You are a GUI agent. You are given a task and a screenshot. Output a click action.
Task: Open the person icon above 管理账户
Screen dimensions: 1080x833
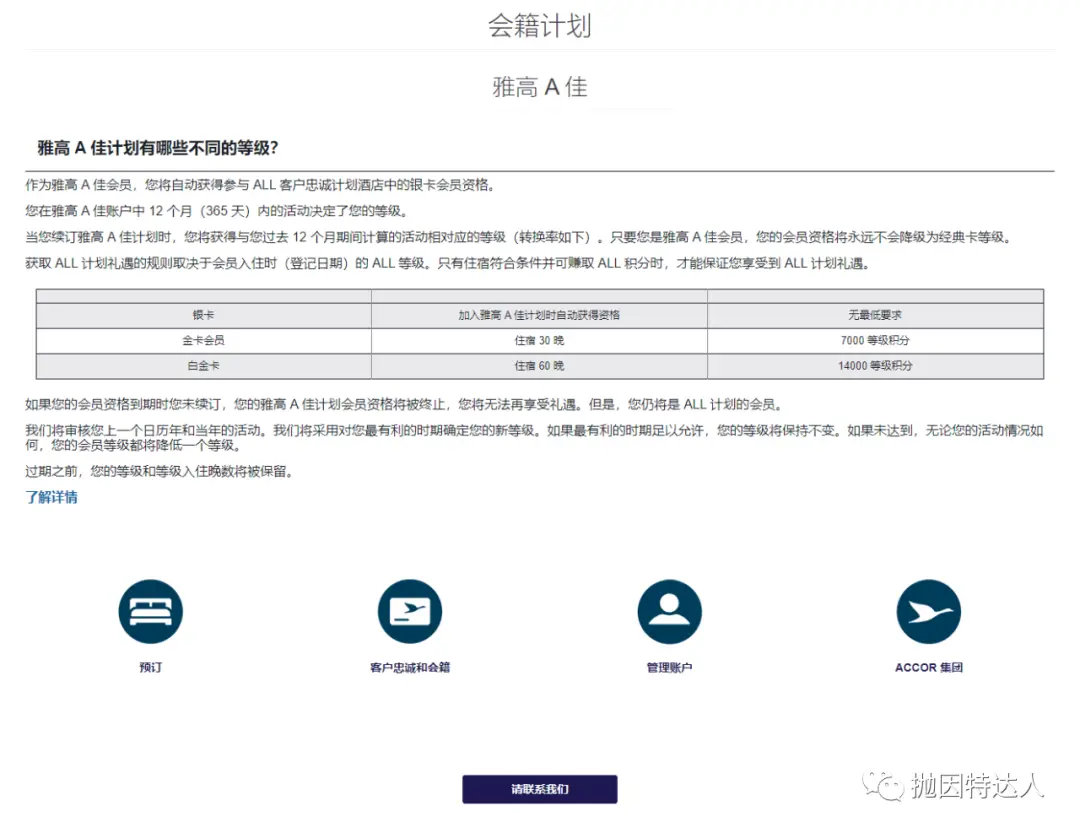click(x=669, y=611)
